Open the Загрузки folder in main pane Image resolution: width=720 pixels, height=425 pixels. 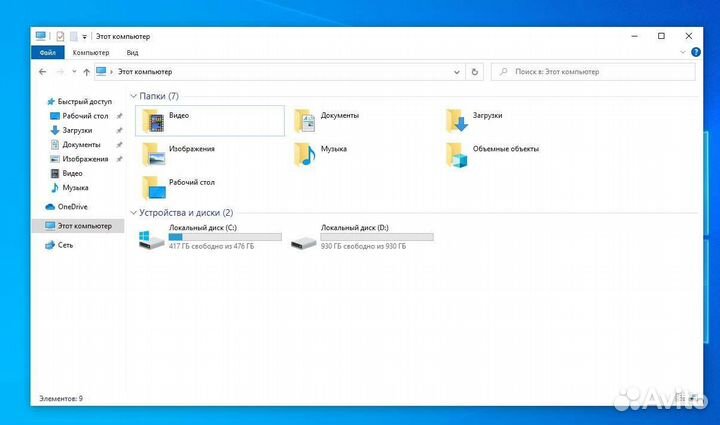(x=456, y=121)
